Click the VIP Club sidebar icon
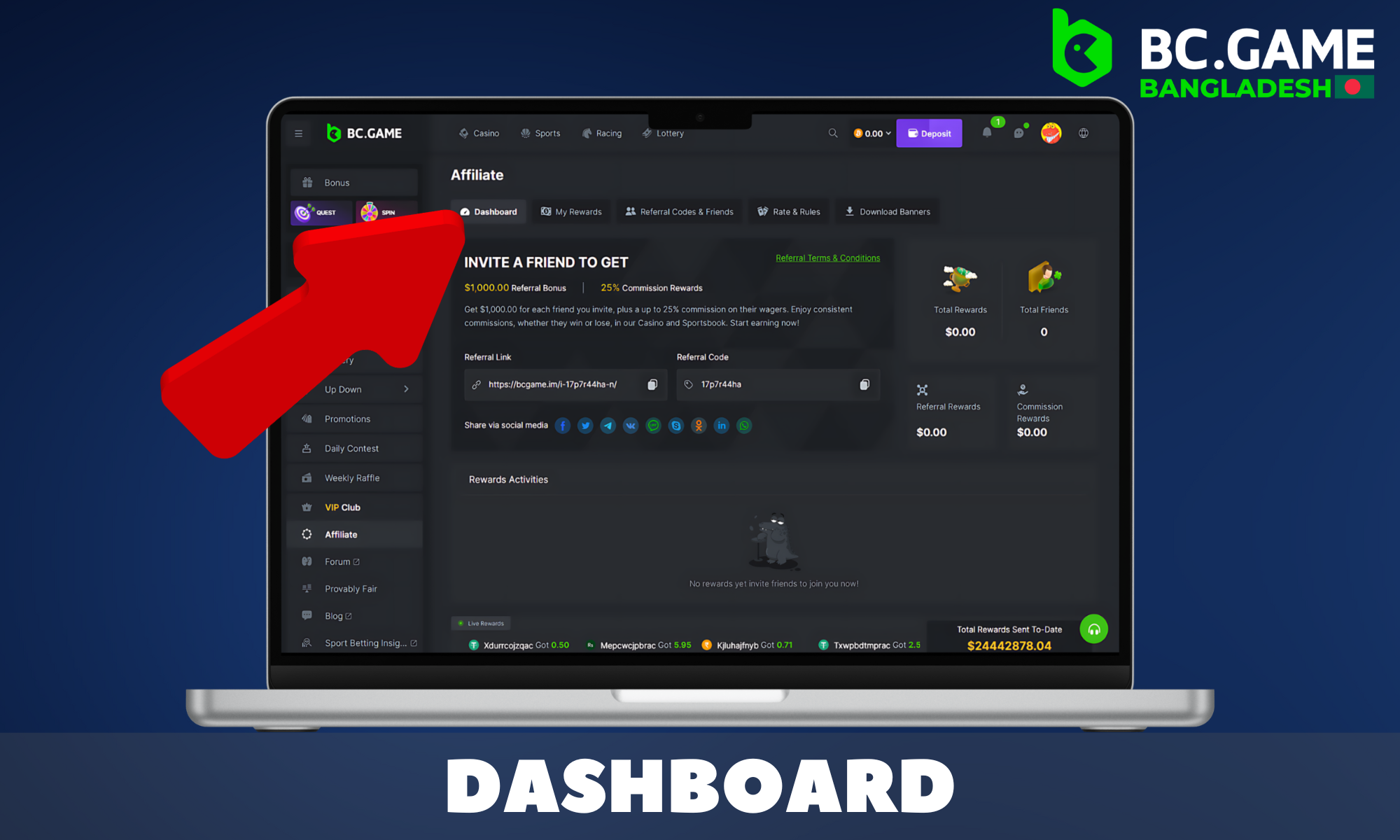The image size is (1400, 840). (x=306, y=506)
